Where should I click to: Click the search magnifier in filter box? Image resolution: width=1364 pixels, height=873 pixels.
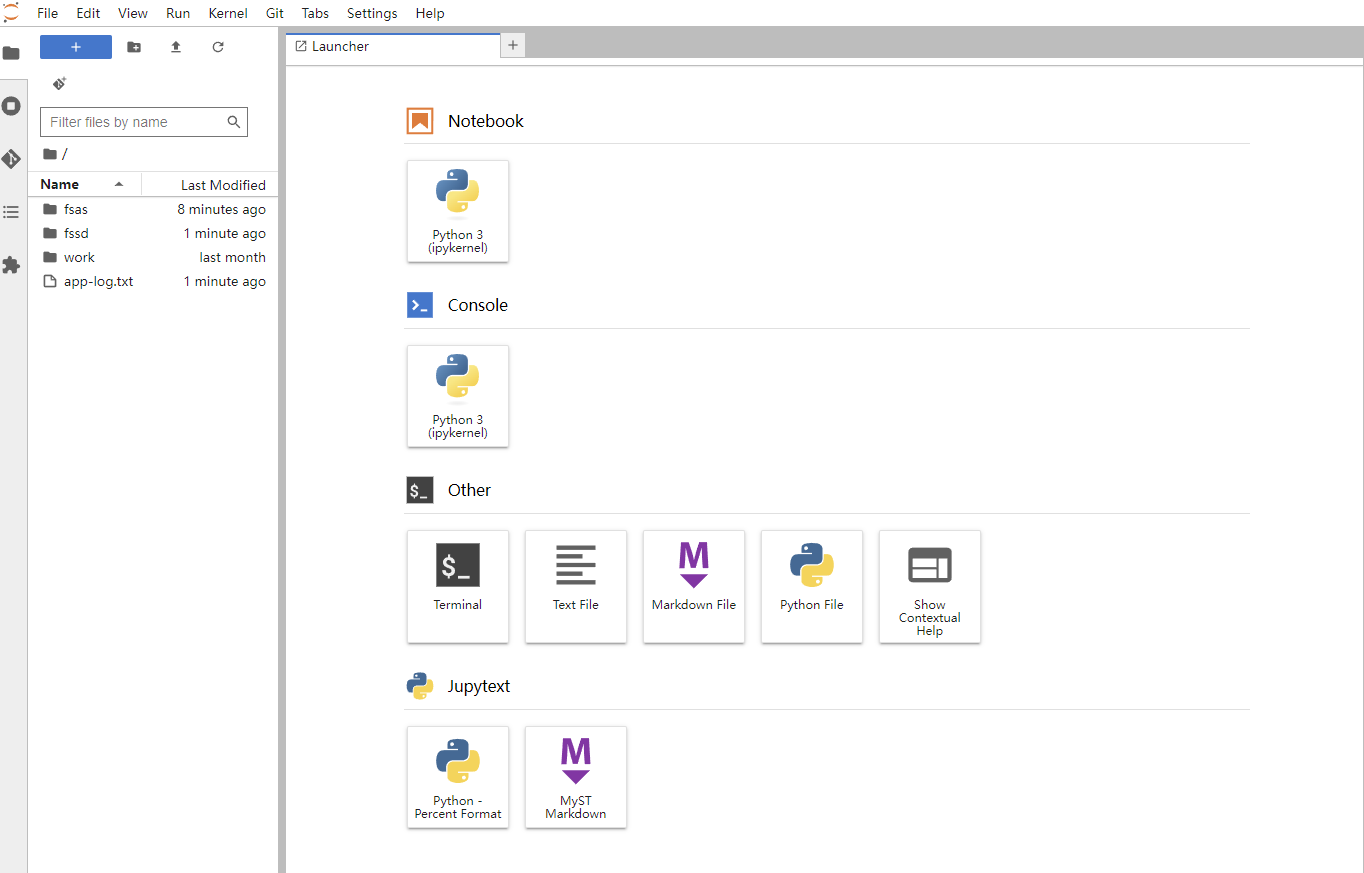(x=234, y=122)
